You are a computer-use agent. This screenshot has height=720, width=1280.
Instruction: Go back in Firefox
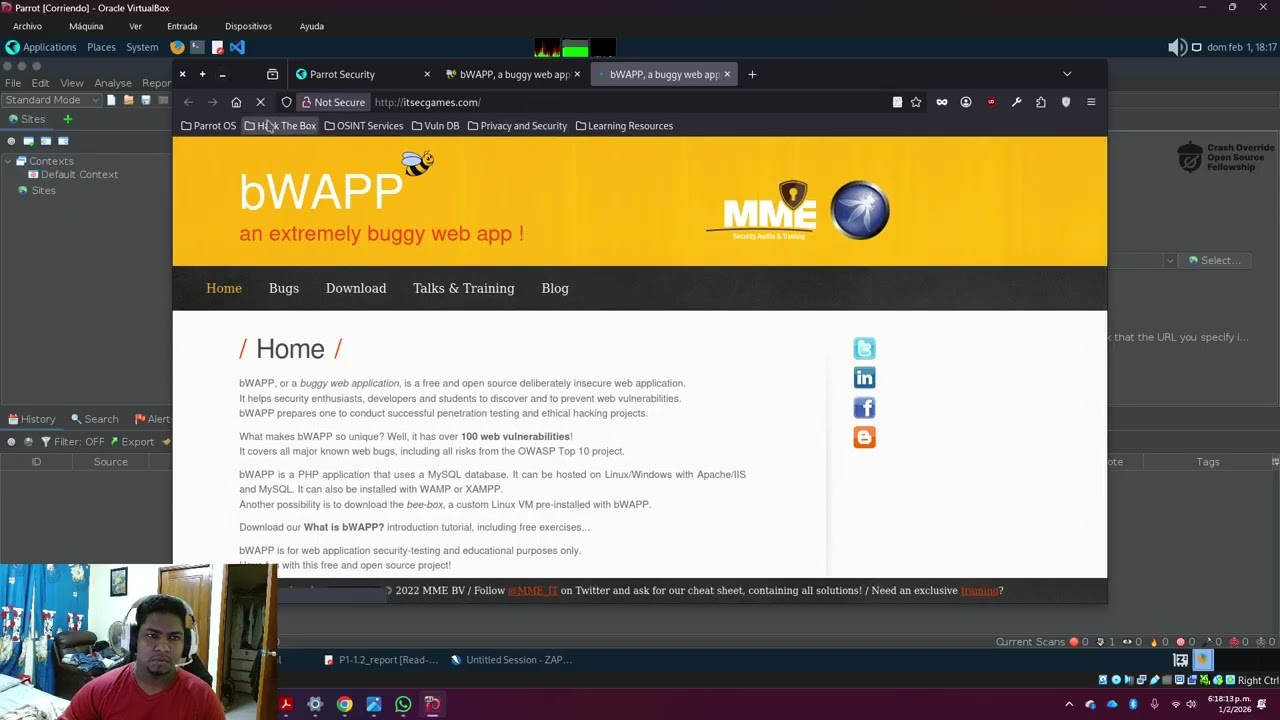coord(188,102)
